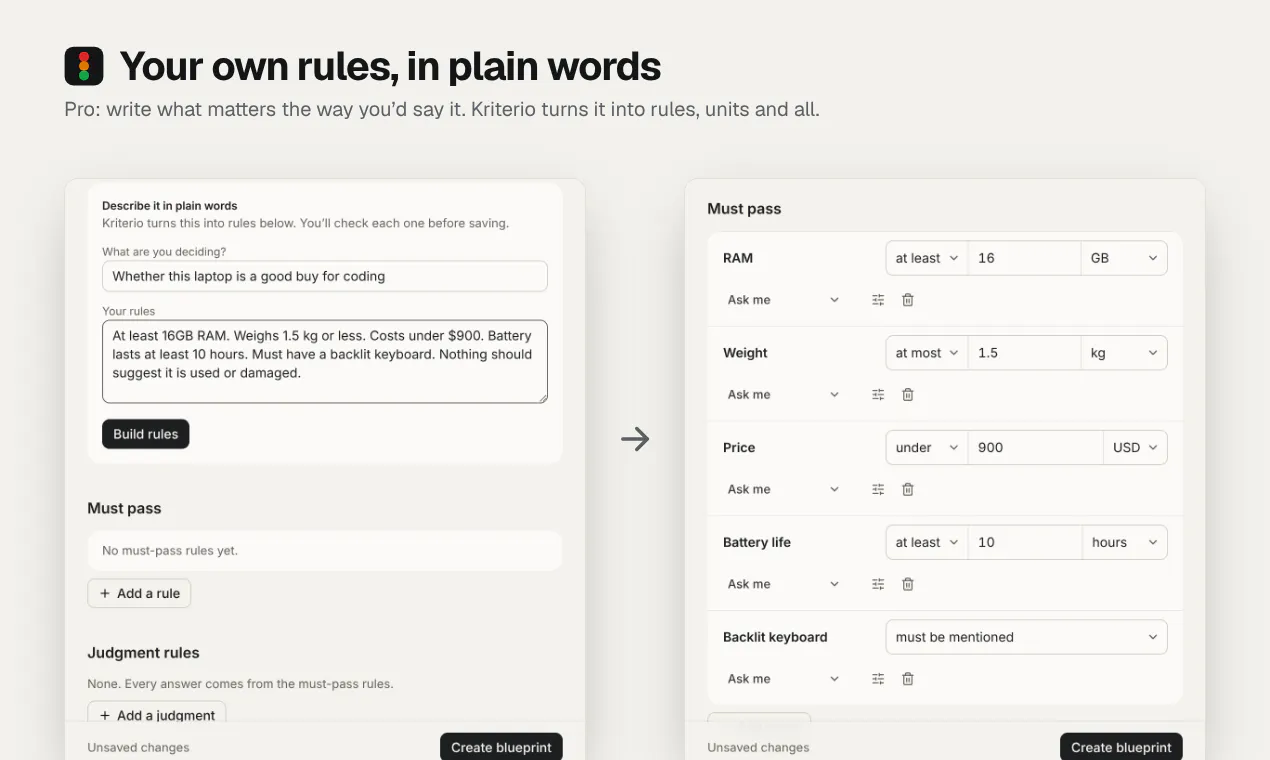This screenshot has height=760, width=1270.
Task: Open 'Ask me' dropdown under Backlit keyboard
Action: 783,679
